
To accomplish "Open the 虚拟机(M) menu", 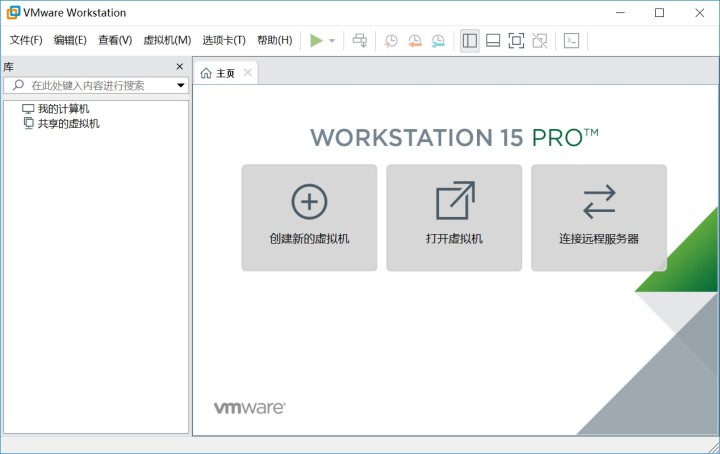I will coord(167,40).
